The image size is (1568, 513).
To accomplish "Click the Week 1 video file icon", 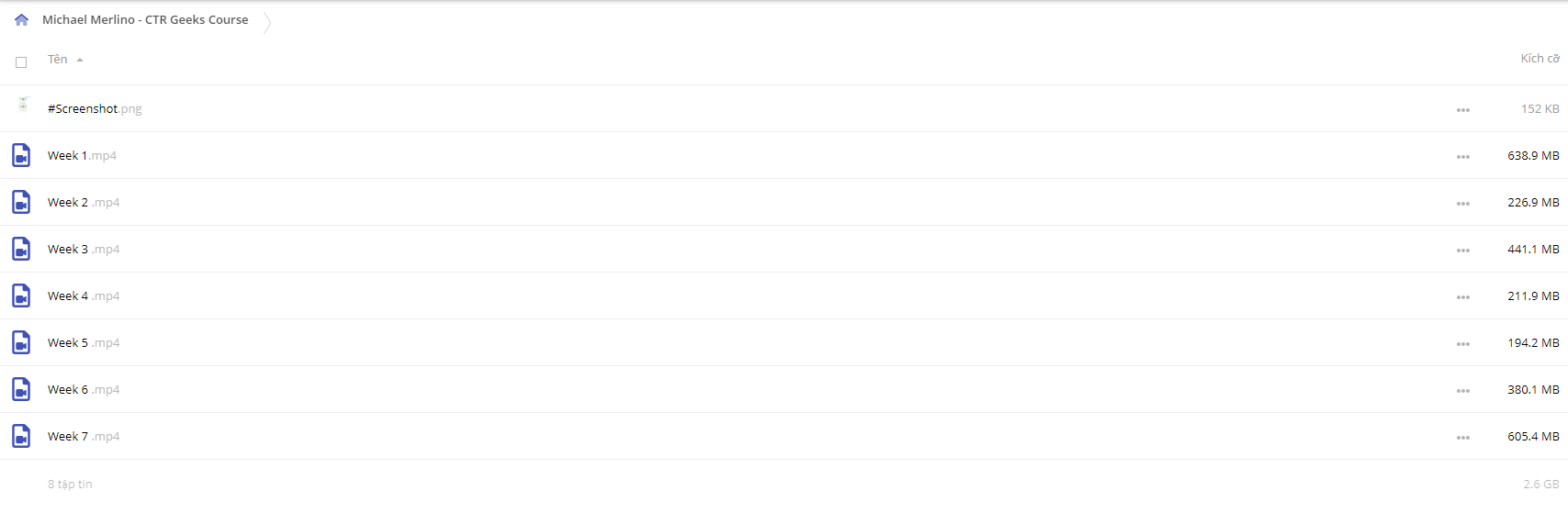I will [21, 155].
